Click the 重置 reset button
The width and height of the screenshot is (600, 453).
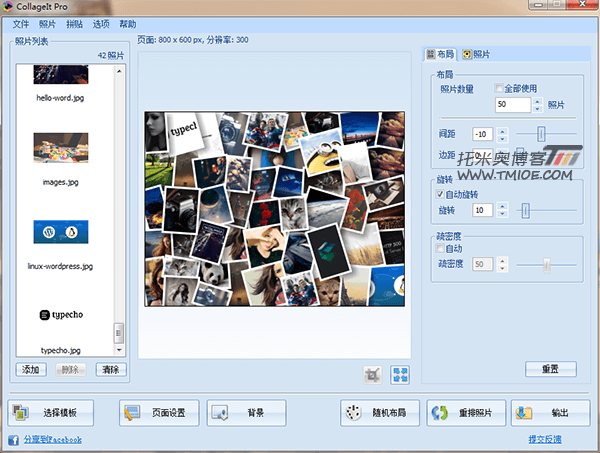click(551, 369)
